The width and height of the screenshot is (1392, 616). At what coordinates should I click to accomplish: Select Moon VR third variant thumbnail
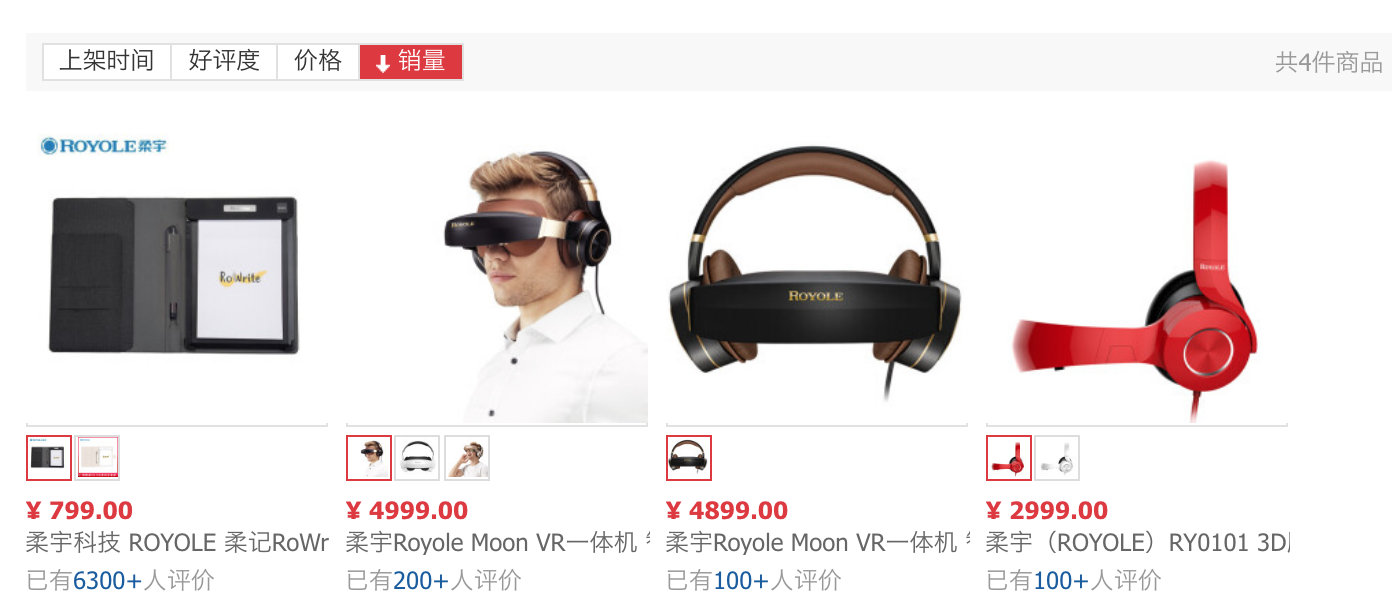click(x=467, y=458)
